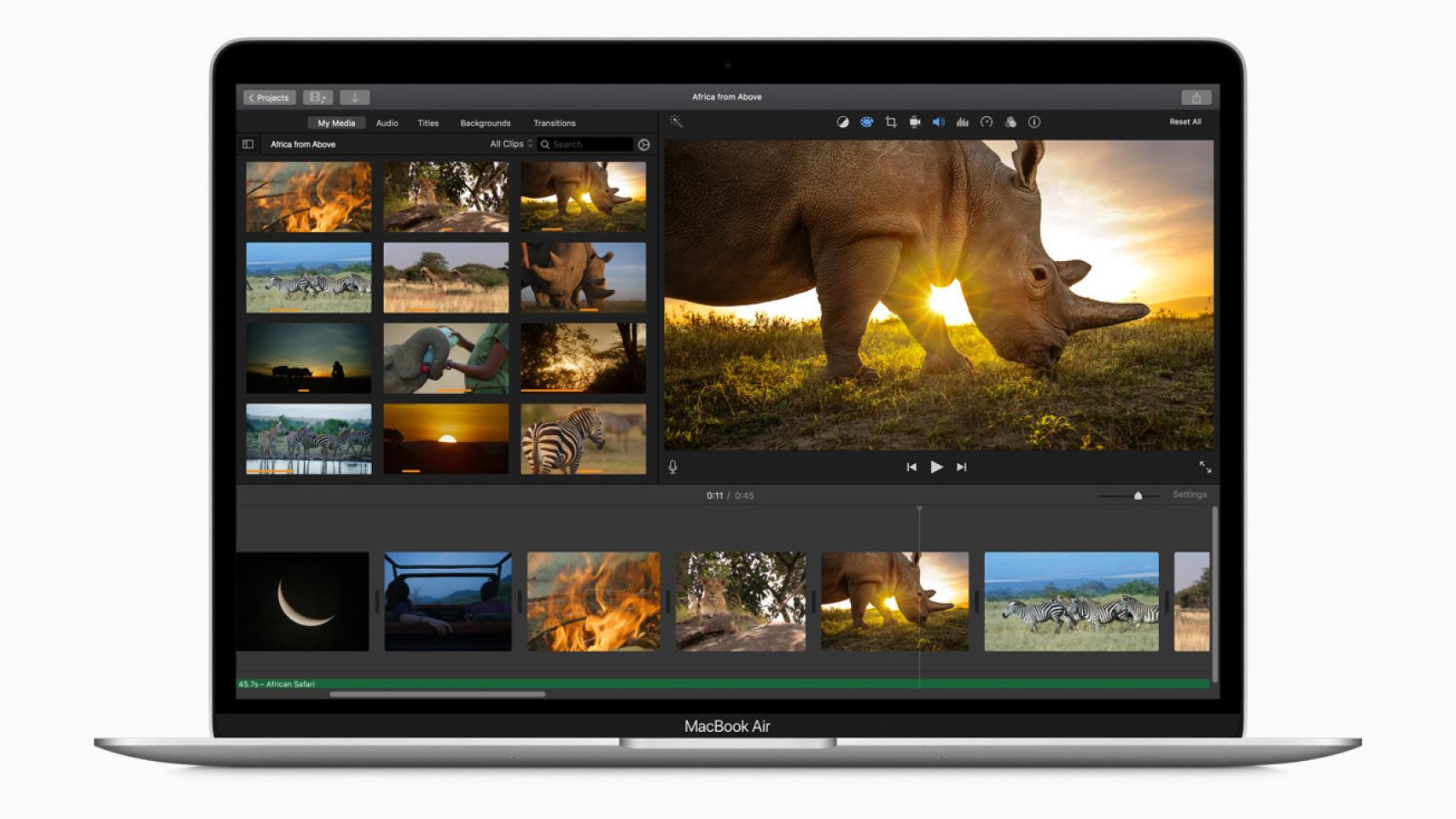
Task: Click the import media down-arrow button
Action: tap(355, 97)
